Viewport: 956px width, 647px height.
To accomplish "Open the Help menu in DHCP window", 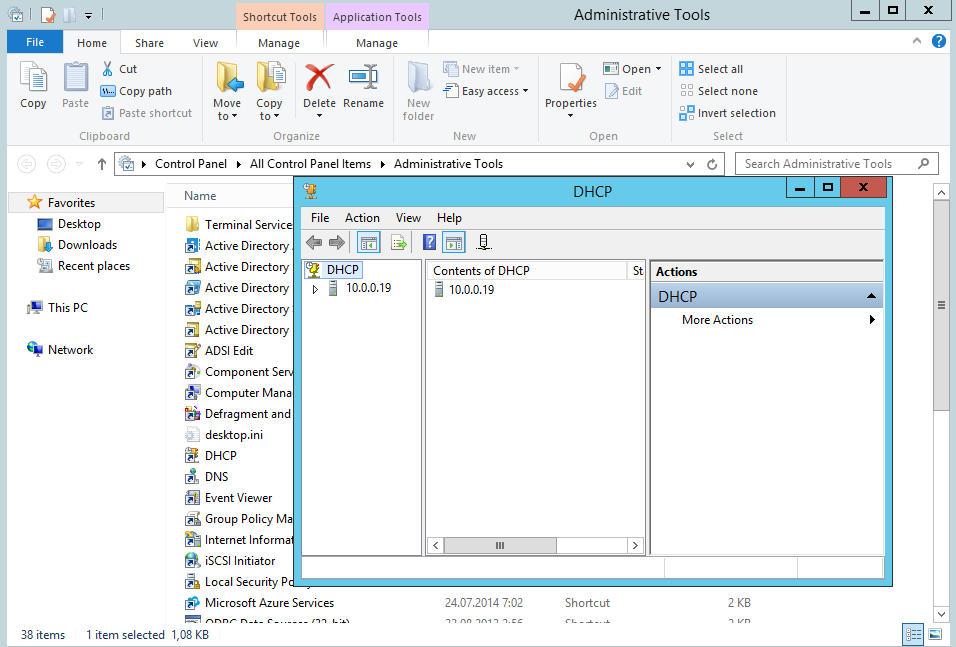I will [449, 218].
